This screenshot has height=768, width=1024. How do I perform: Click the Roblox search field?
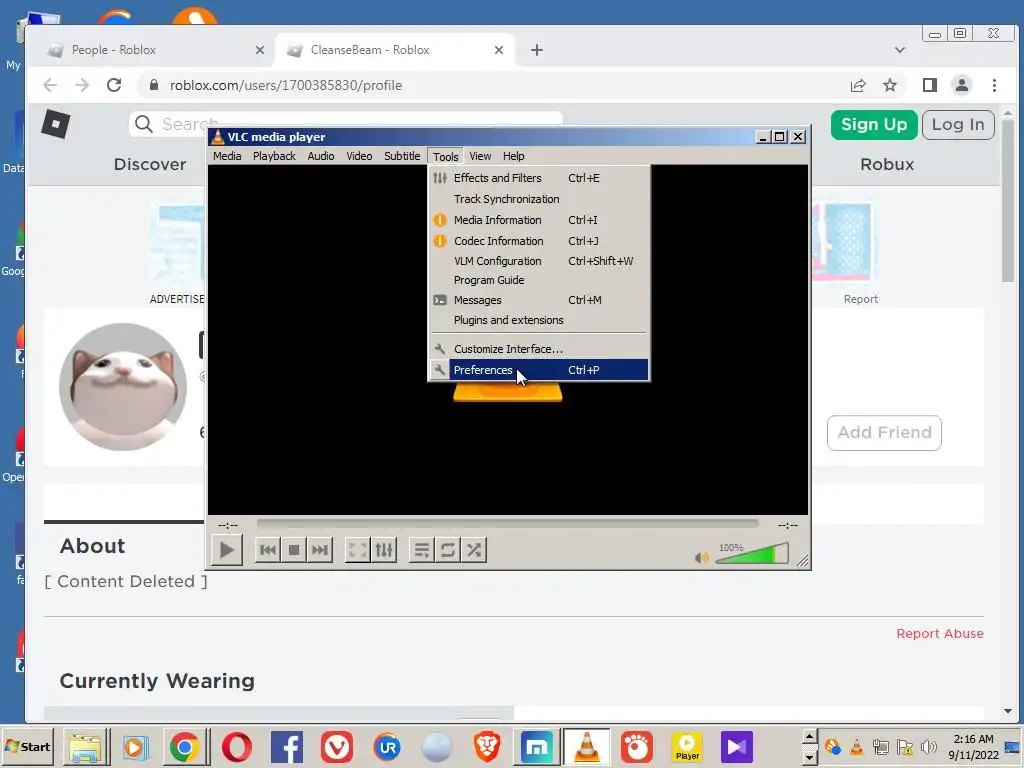[346, 124]
